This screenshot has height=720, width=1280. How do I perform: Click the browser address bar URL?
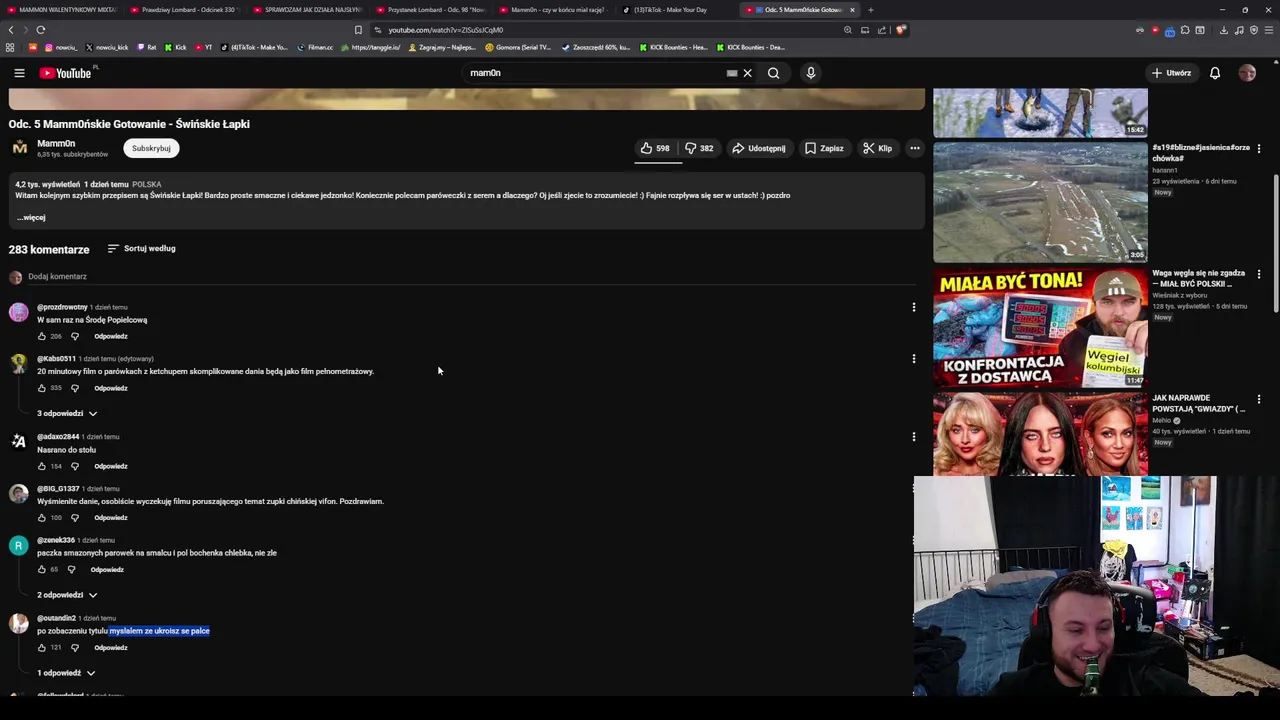(x=446, y=30)
